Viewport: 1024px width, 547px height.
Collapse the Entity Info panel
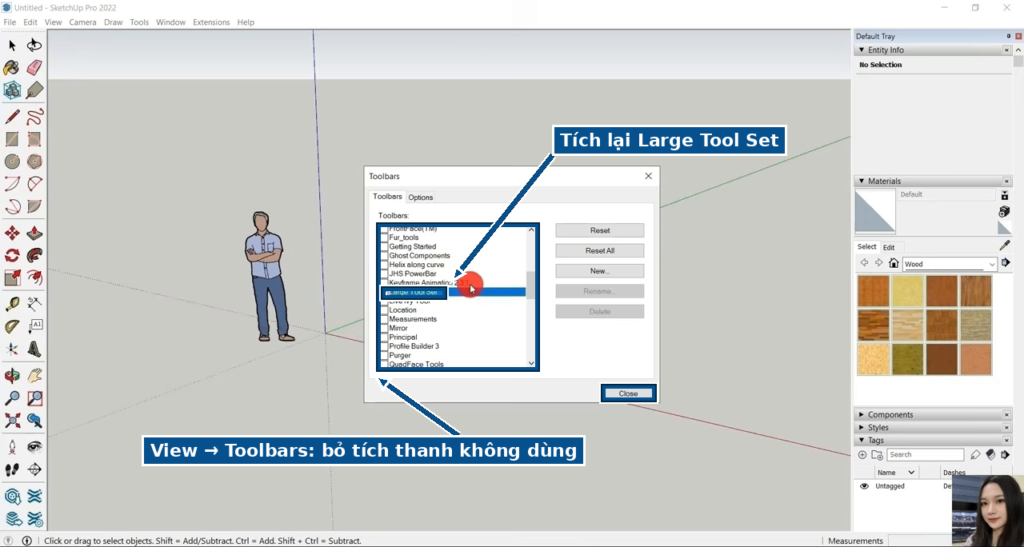(861, 50)
